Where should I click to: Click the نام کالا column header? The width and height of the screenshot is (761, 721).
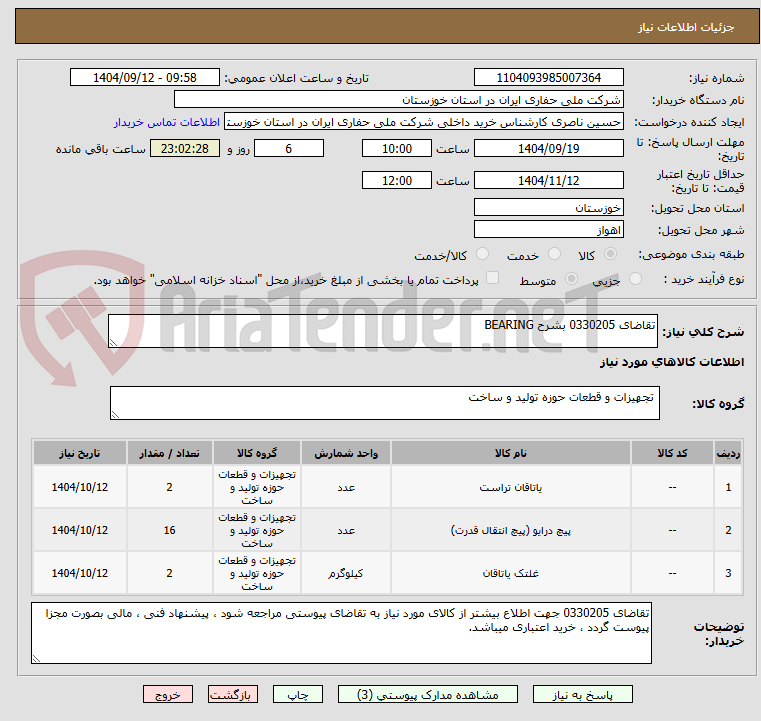tap(511, 453)
